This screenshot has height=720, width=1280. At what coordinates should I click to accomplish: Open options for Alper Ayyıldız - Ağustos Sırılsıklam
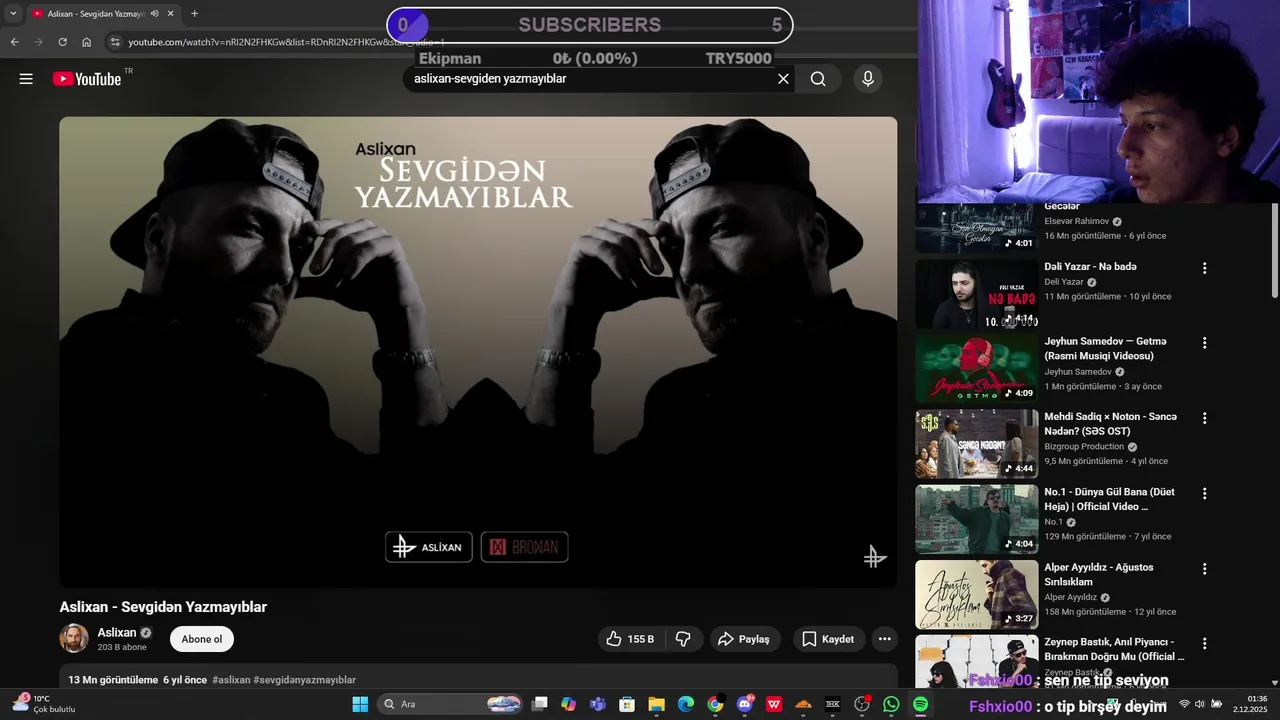[x=1204, y=569]
